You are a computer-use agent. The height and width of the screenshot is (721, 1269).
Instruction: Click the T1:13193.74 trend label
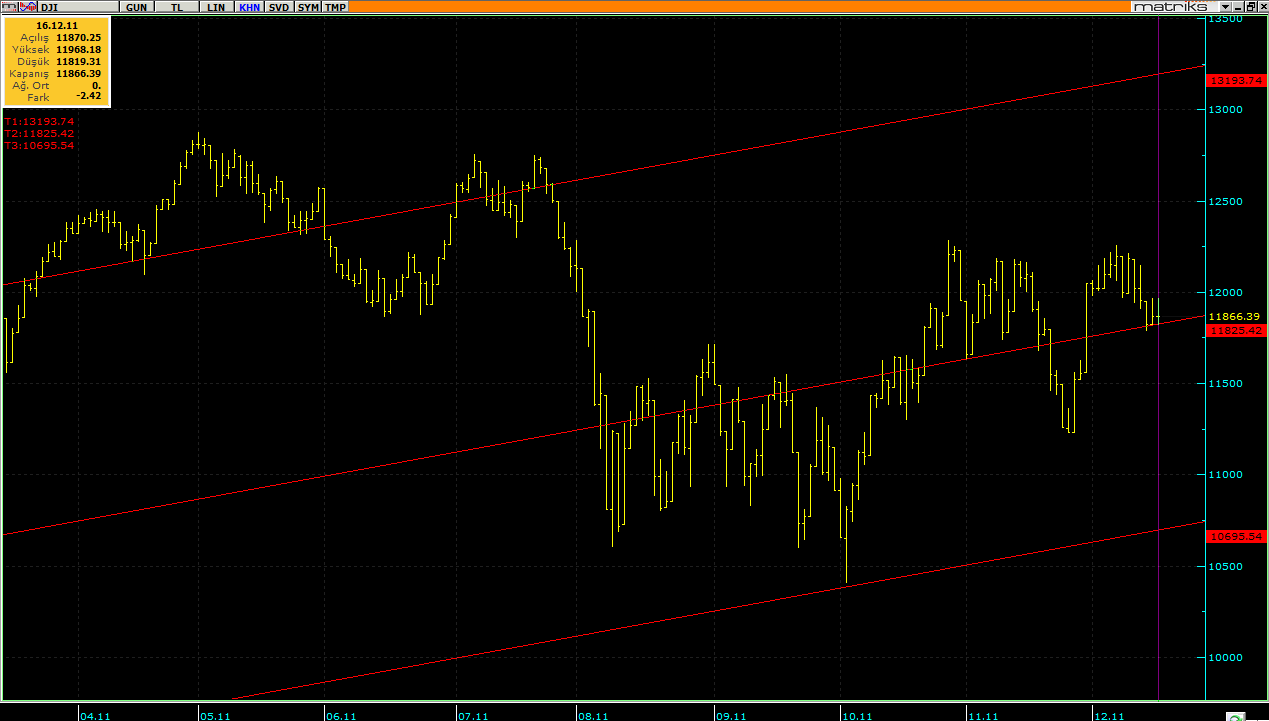tap(39, 121)
